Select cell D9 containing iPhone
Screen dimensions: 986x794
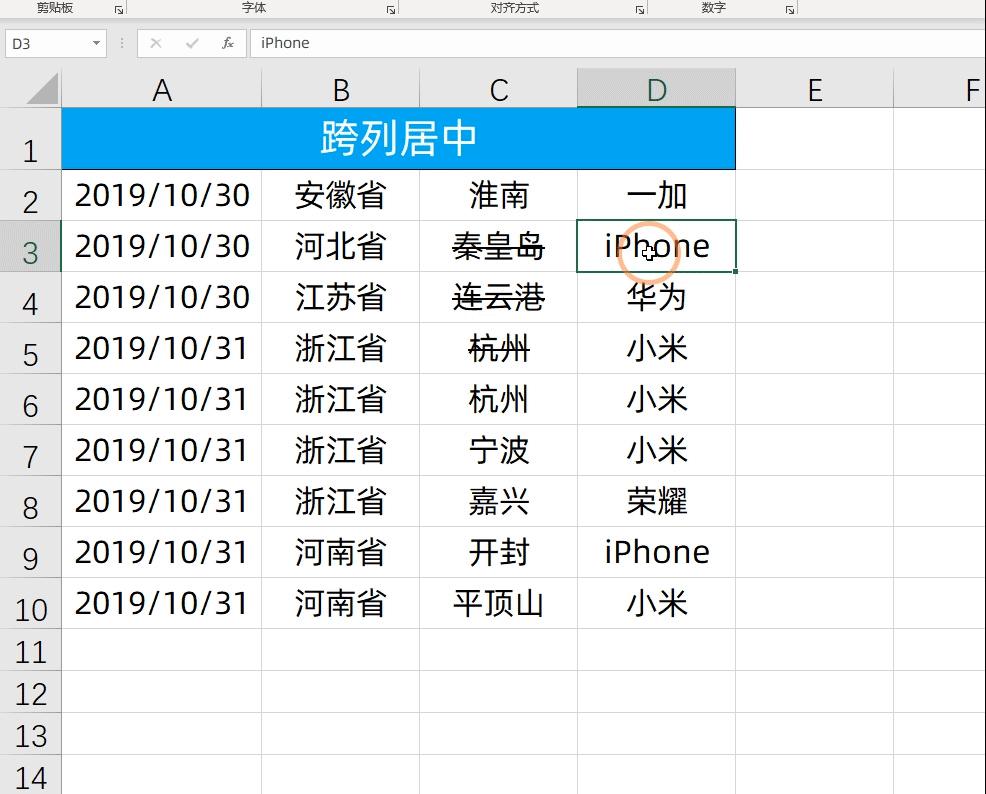click(655, 551)
